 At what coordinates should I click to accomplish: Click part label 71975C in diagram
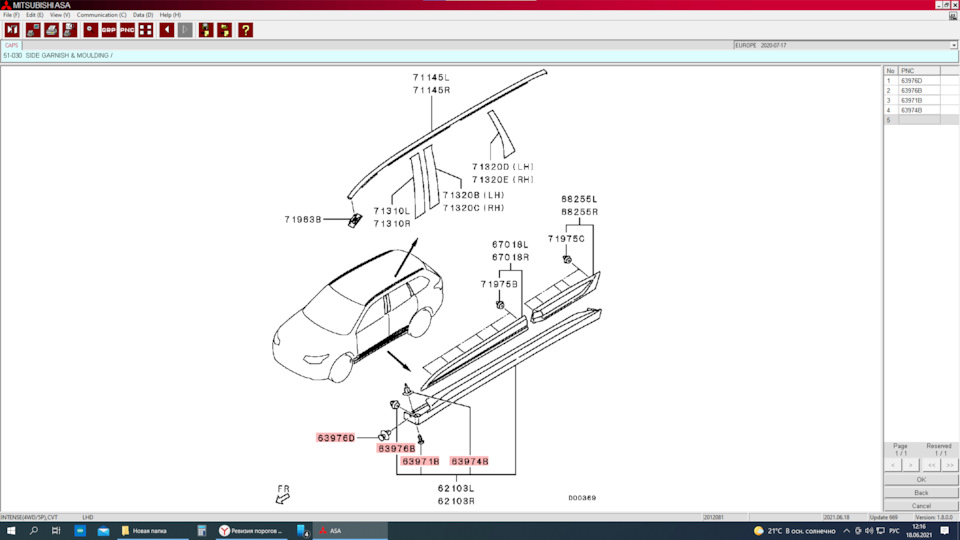[566, 239]
